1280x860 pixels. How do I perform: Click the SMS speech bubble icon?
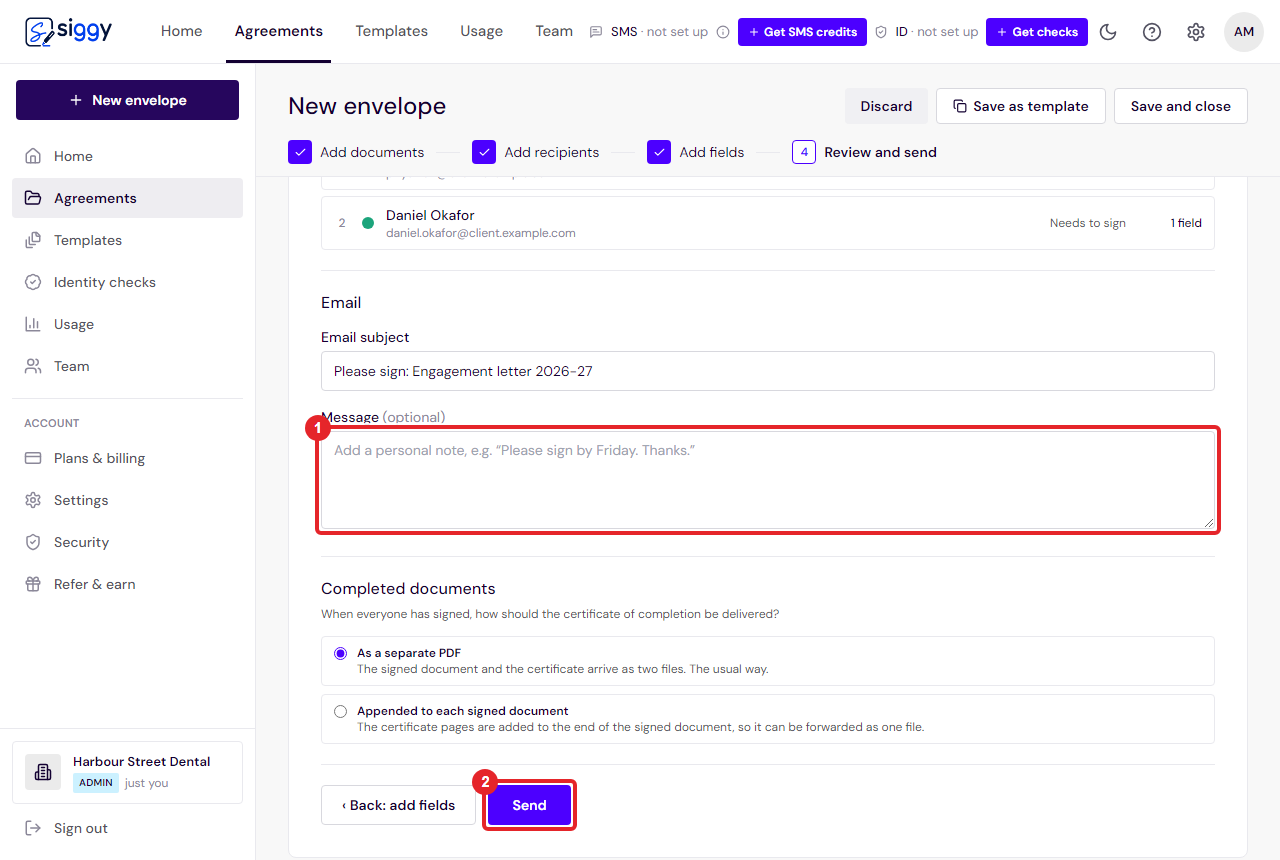(597, 32)
